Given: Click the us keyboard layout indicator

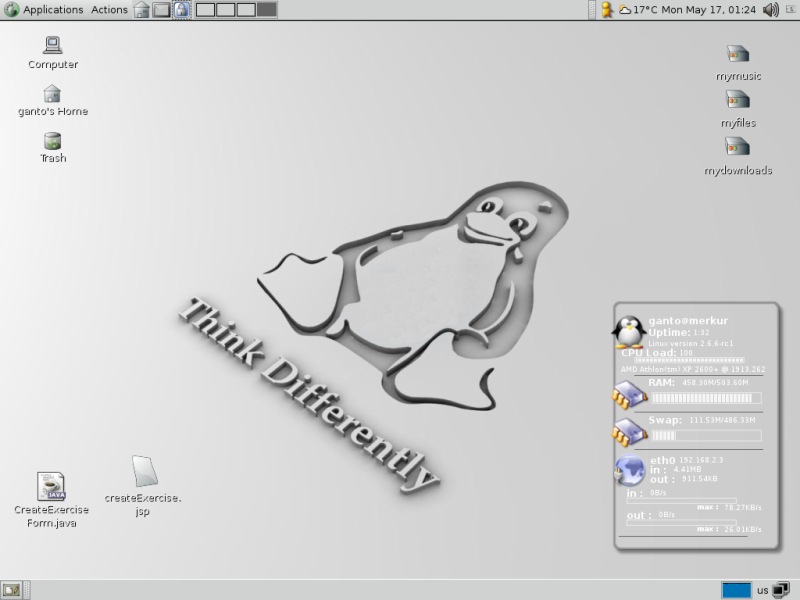Looking at the screenshot, I should pos(762,590).
